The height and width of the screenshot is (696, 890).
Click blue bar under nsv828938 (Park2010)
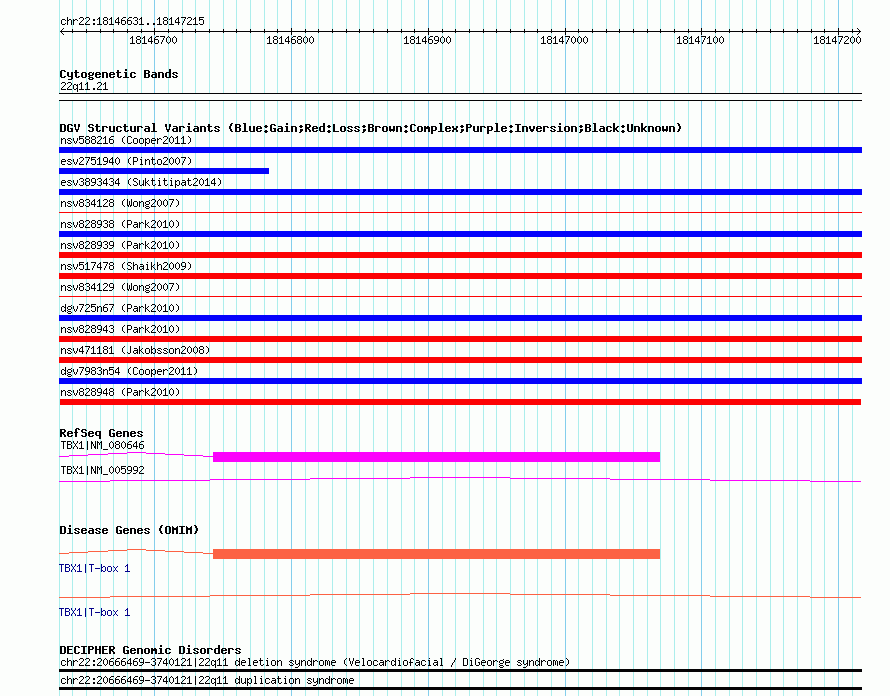[460, 234]
